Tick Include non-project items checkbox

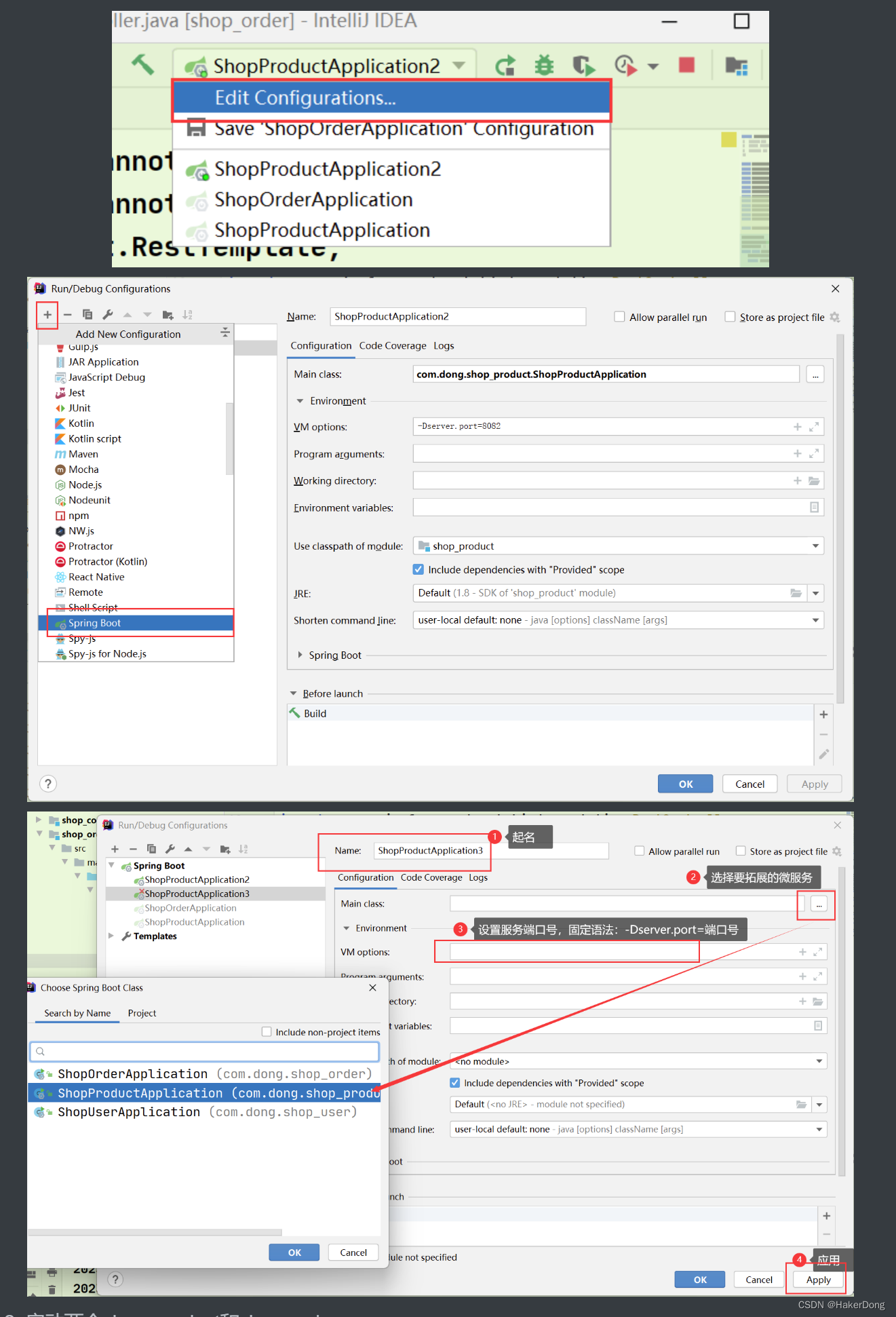267,1032
